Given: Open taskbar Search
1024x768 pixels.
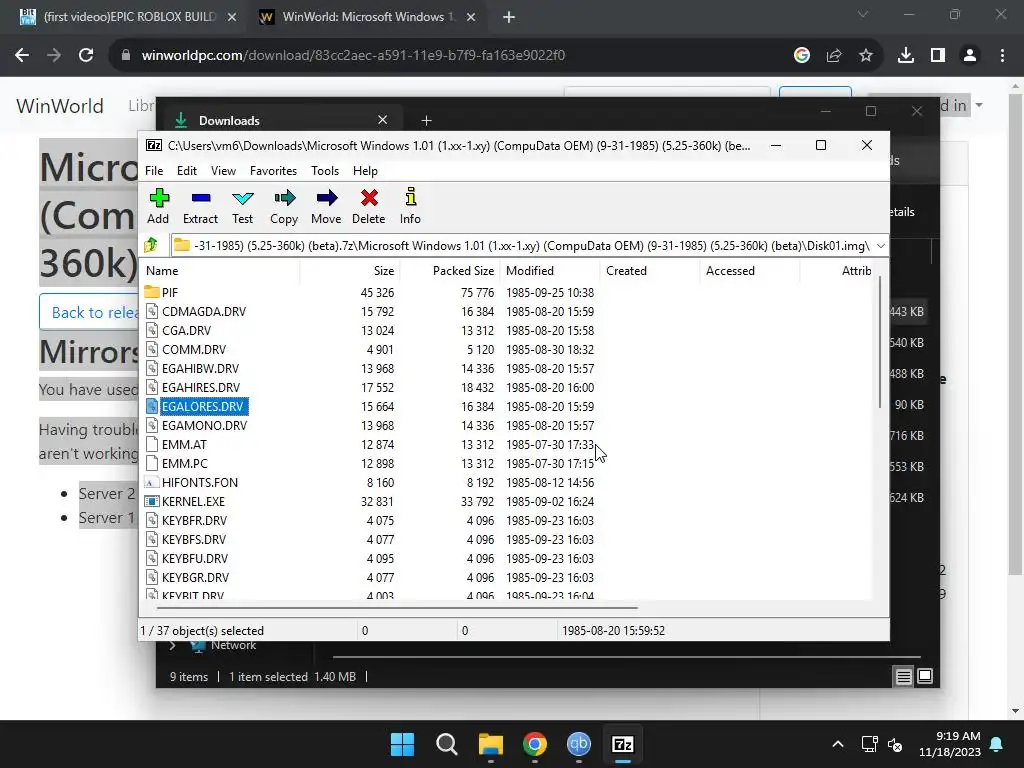Looking at the screenshot, I should (x=447, y=744).
